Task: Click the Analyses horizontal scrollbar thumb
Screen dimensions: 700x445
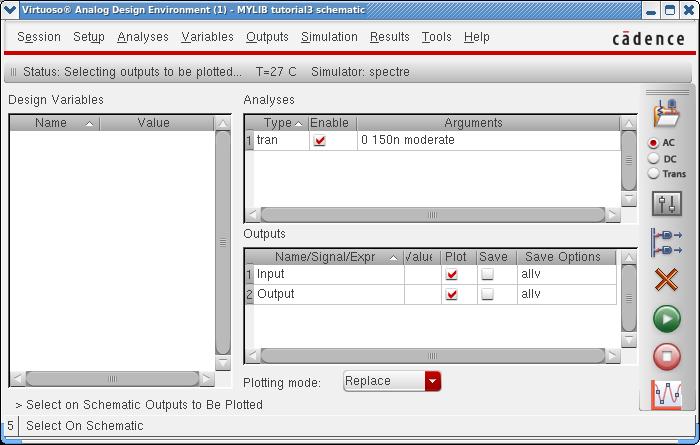Action: tap(432, 215)
